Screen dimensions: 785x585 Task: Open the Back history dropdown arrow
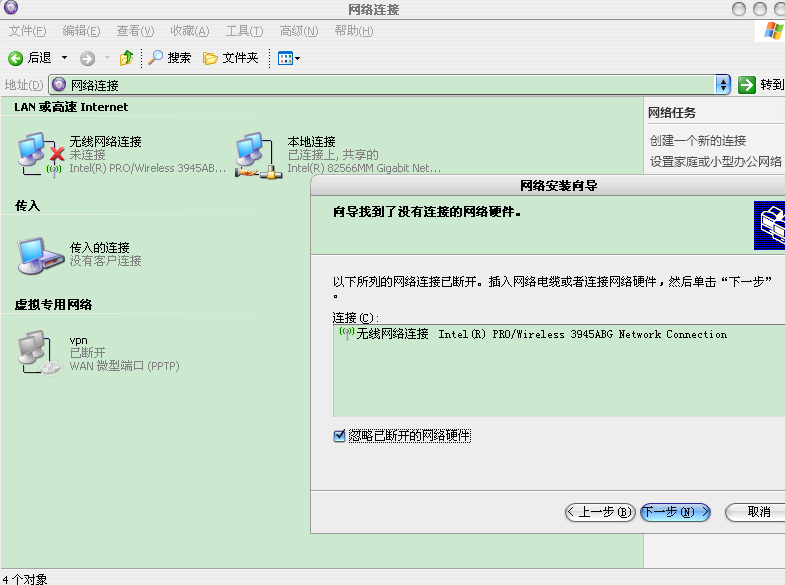64,58
